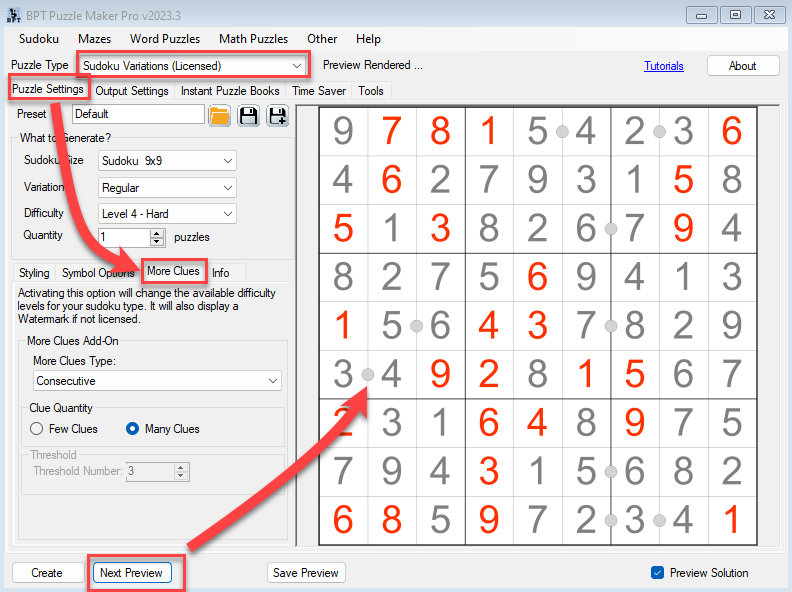Switch to the Output Settings tab
The image size is (792, 592).
[x=132, y=91]
